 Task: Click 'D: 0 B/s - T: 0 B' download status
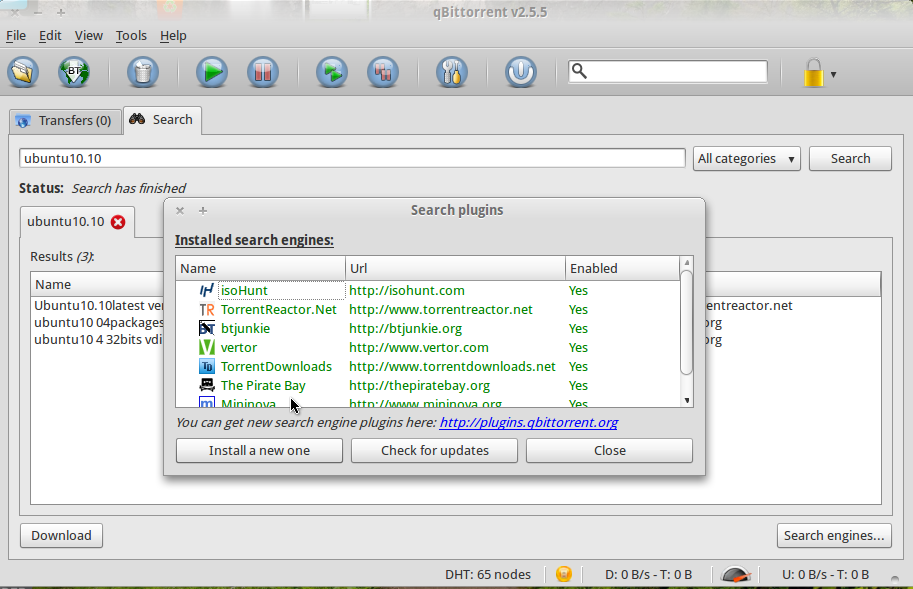point(648,574)
